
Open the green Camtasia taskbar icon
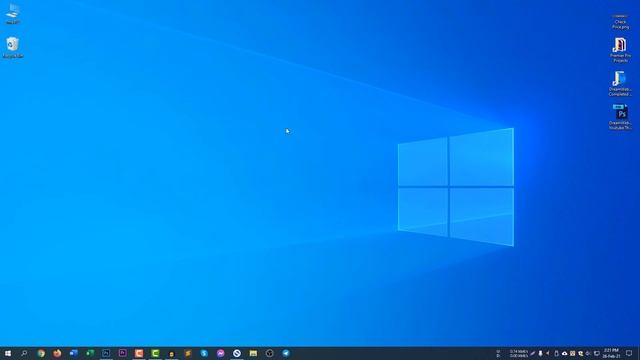pyautogui.click(x=155, y=353)
